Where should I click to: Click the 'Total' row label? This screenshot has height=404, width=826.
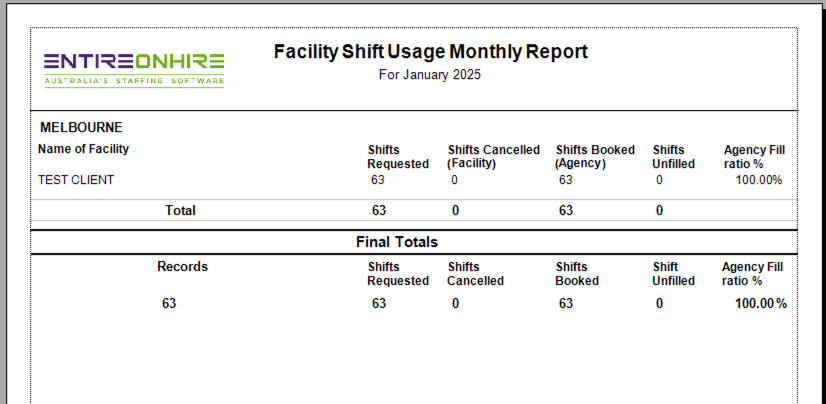180,210
